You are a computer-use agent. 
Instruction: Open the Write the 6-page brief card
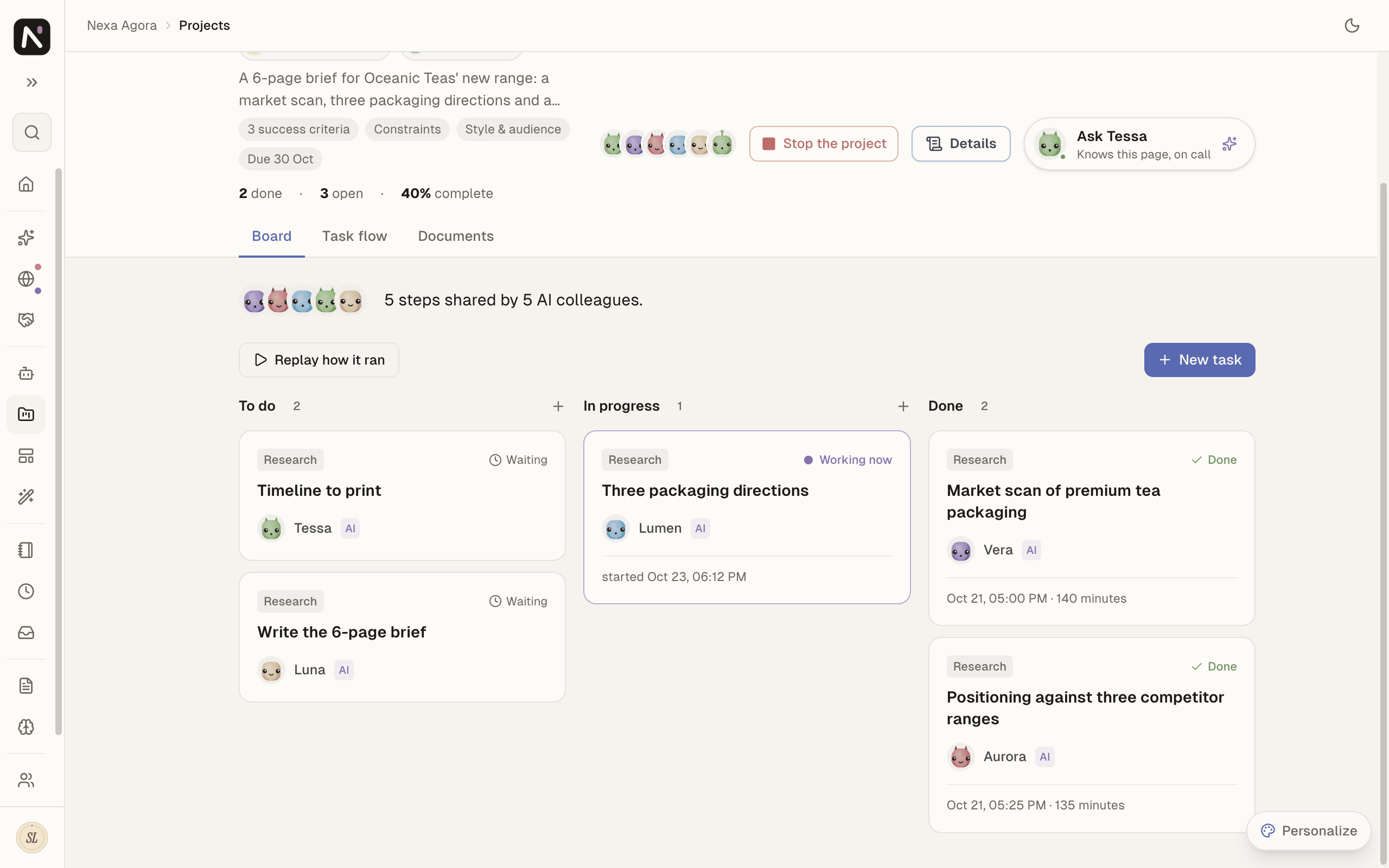pos(403,637)
